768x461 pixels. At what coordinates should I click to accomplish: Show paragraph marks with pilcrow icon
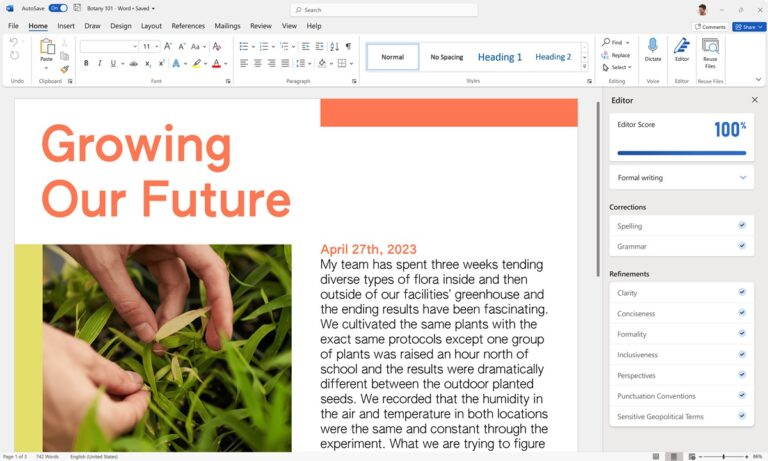(x=348, y=46)
